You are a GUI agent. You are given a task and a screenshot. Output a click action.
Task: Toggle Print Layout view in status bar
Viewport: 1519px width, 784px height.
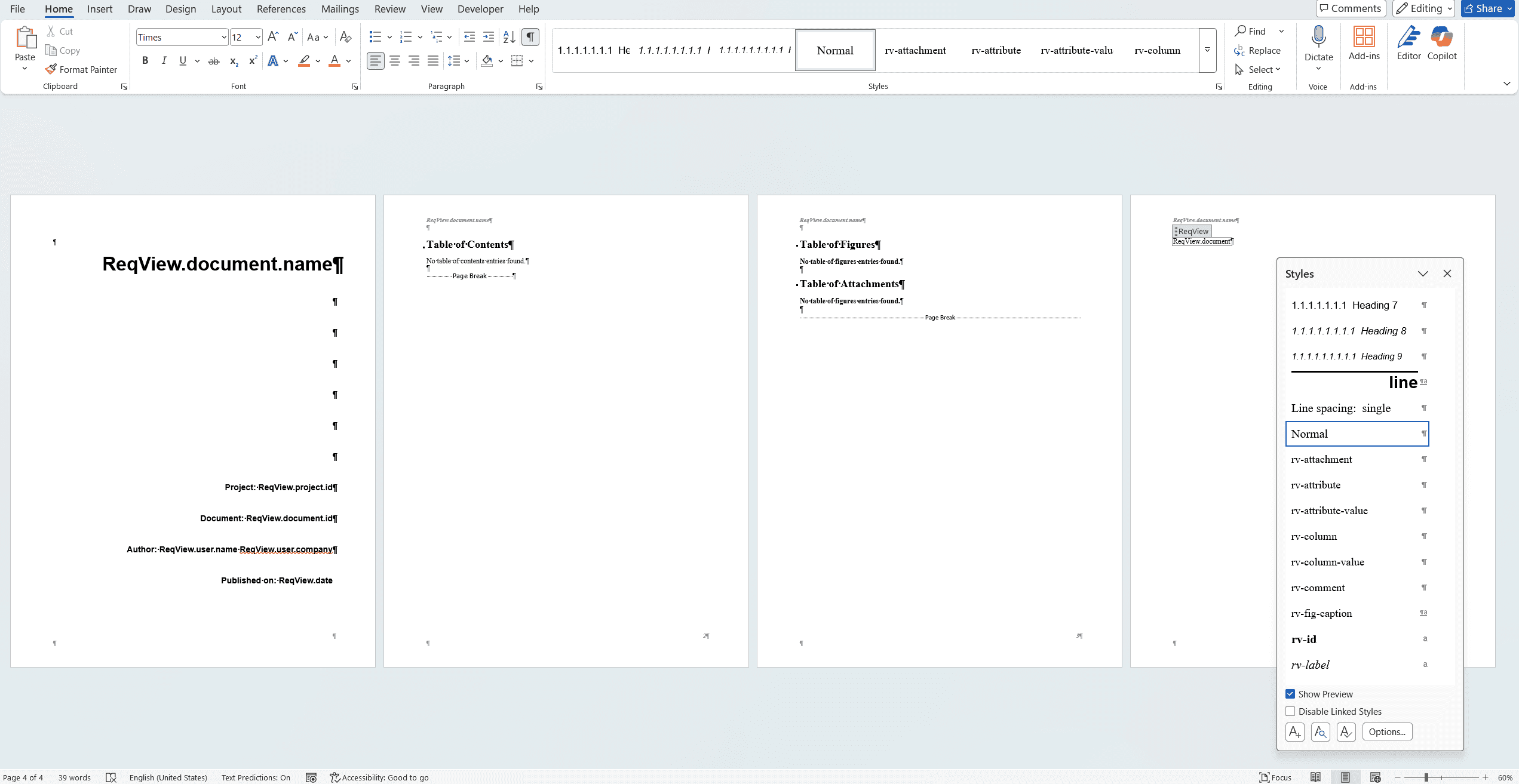1345,777
